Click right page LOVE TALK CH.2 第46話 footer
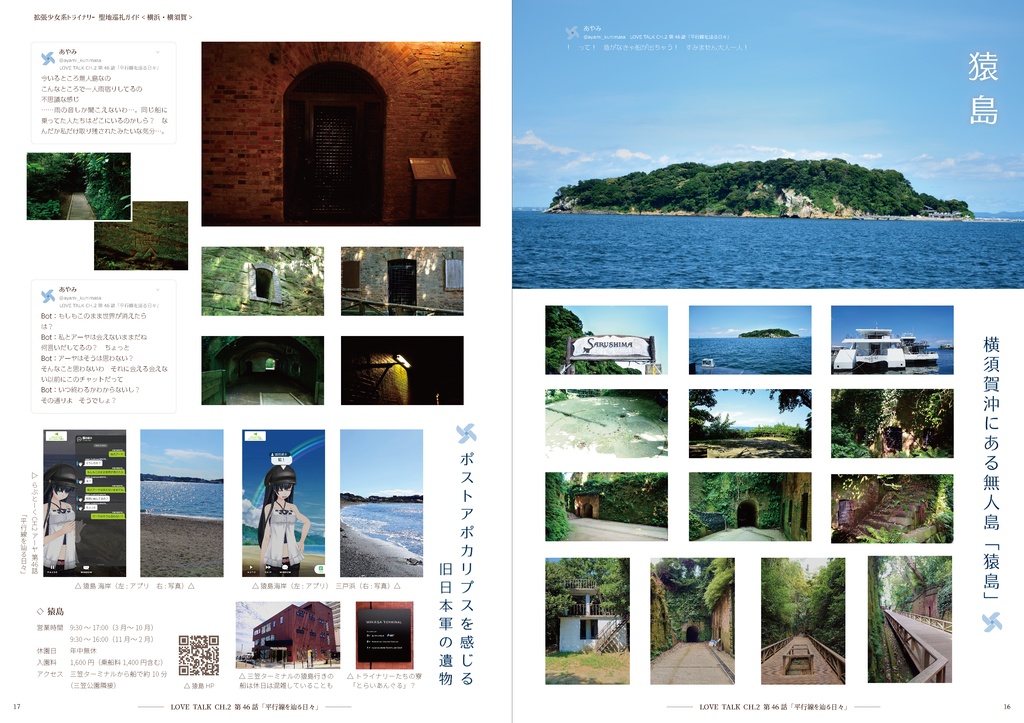Screen dimensions: 1024x723 [x=774, y=707]
